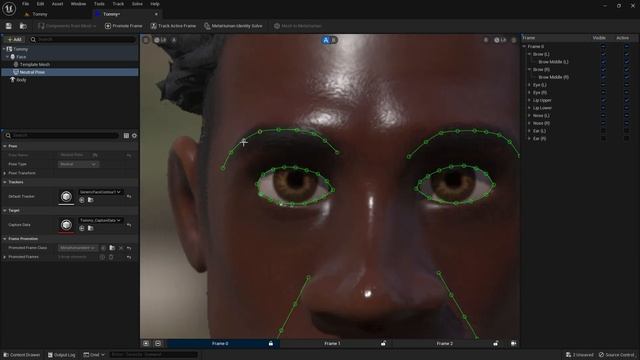640x360 pixels.
Task: Select Frame 0 in promoted frames bar
Action: point(220,344)
